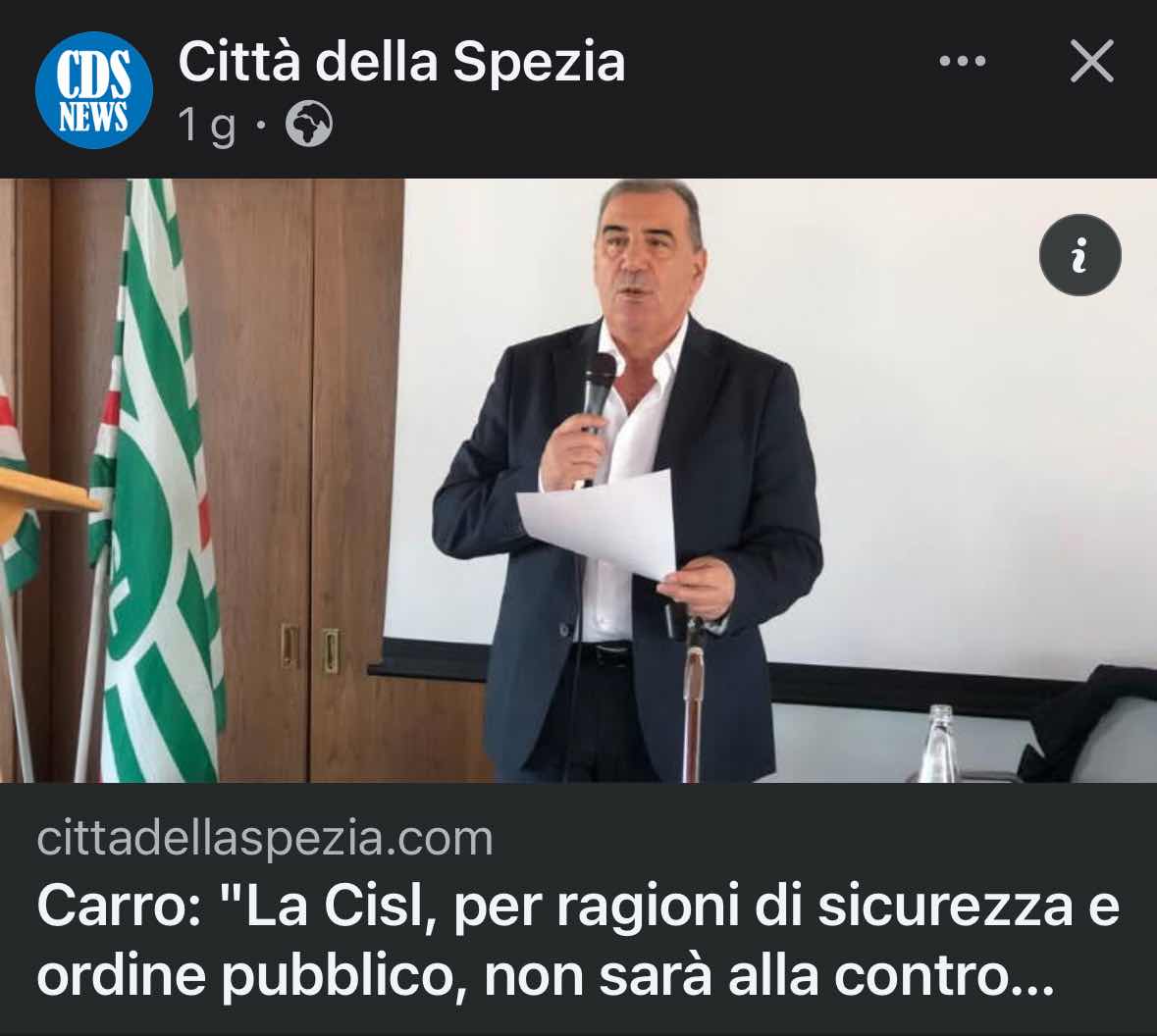
Task: Expand post actions via the ellipsis button
Action: tap(962, 61)
